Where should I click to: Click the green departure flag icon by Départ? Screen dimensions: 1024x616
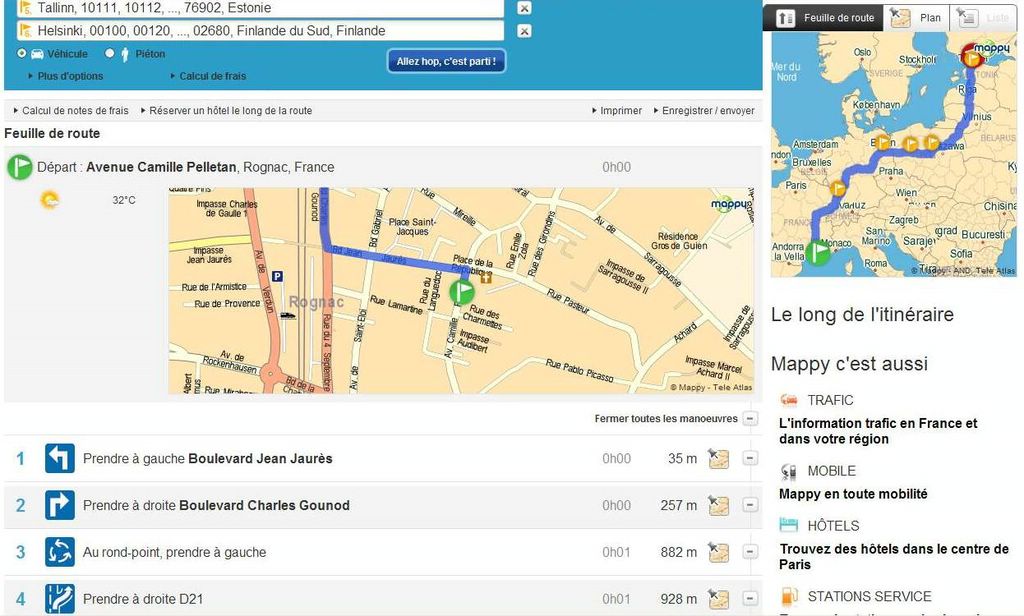[20, 167]
